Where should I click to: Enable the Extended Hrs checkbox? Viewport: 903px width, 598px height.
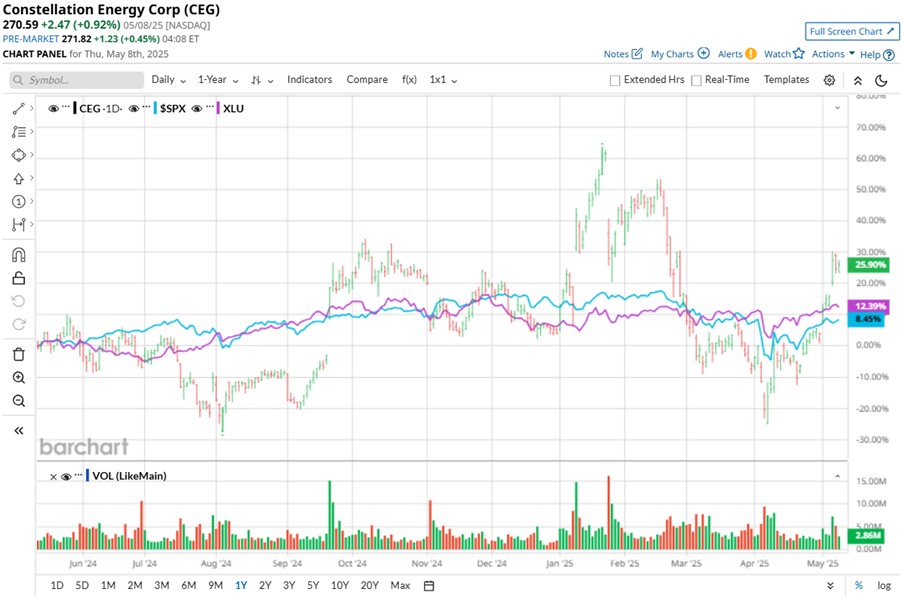tap(615, 80)
